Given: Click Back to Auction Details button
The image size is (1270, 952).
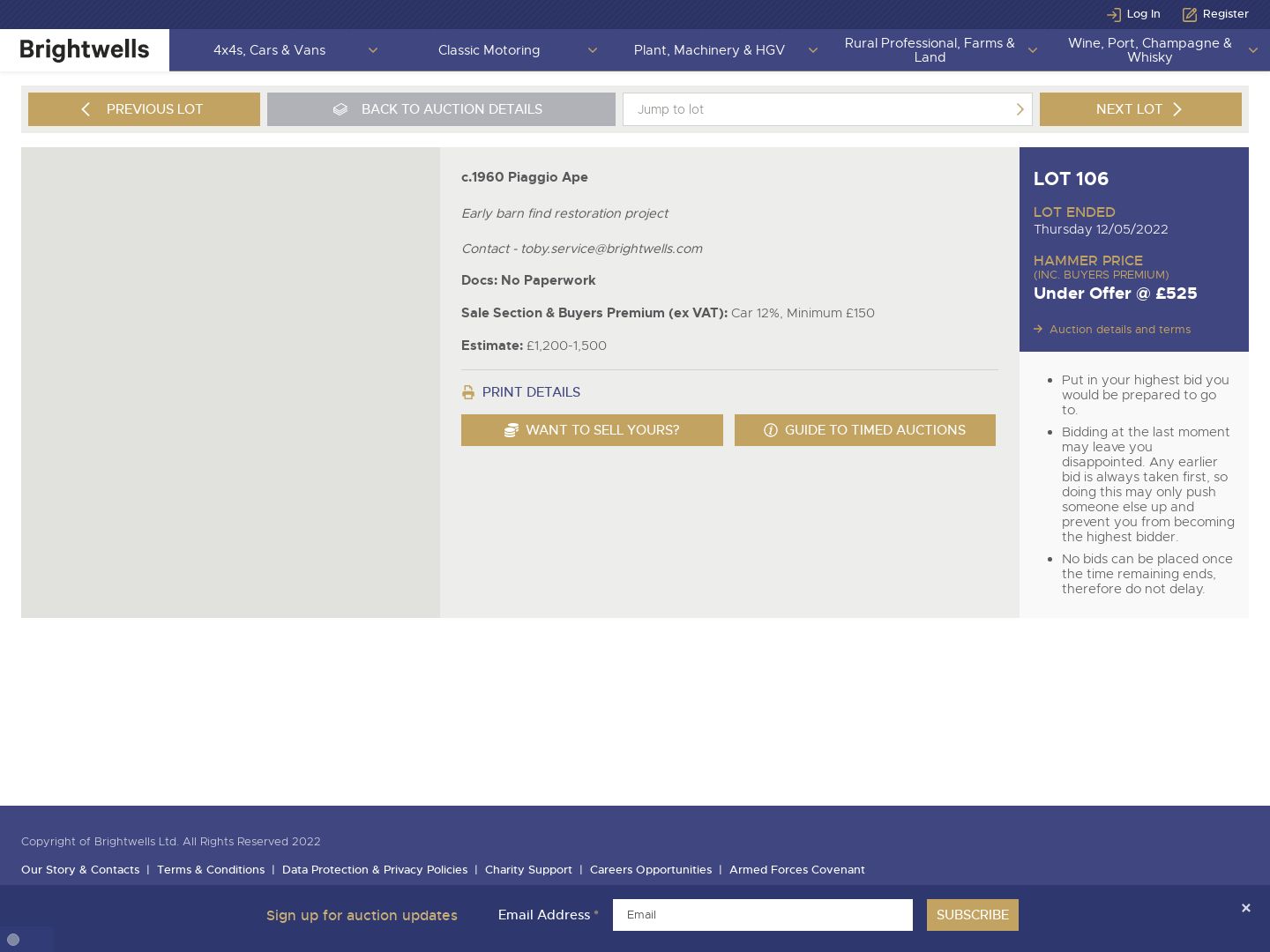Looking at the screenshot, I should (x=441, y=109).
